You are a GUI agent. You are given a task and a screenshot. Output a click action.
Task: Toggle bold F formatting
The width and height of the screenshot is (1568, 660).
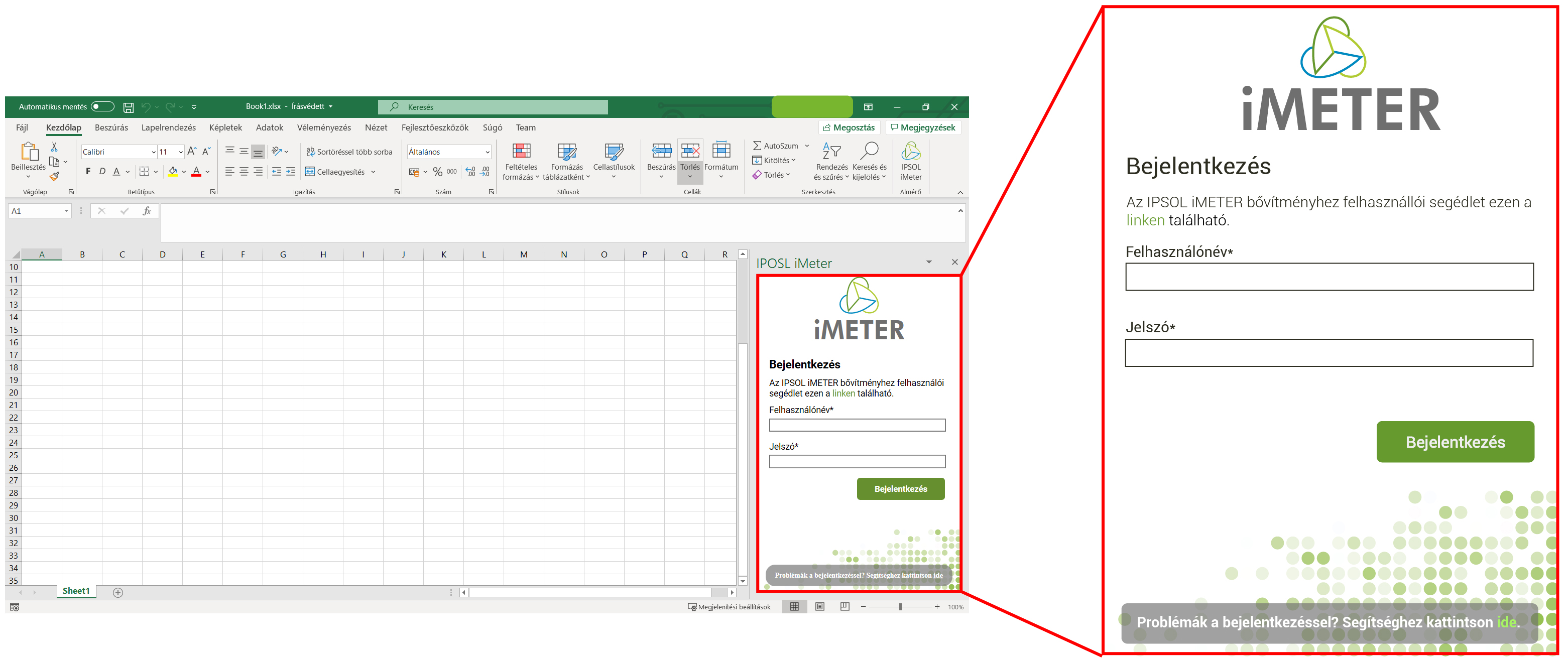coord(88,172)
